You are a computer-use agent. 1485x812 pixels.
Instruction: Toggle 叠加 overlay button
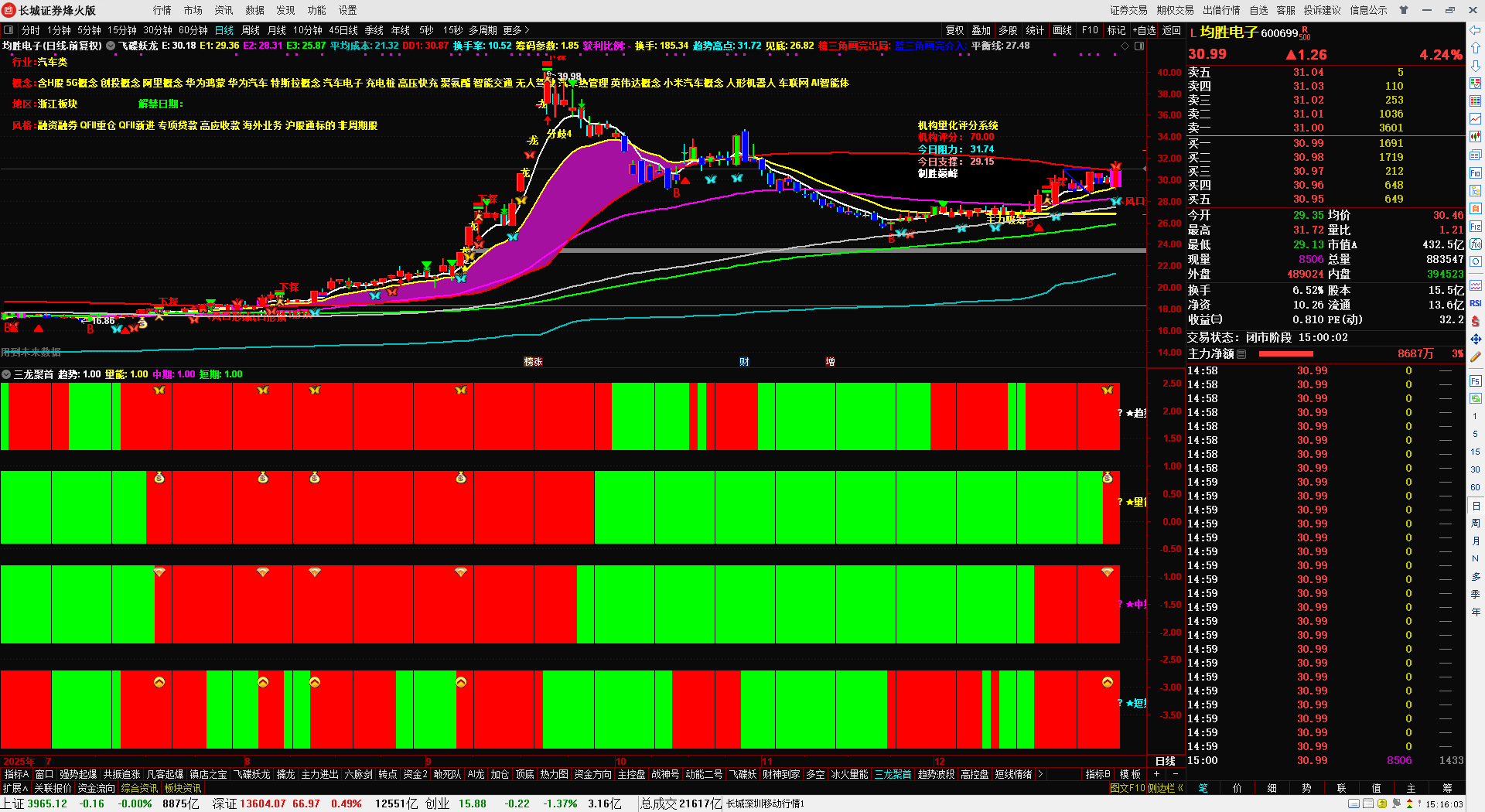point(981,30)
